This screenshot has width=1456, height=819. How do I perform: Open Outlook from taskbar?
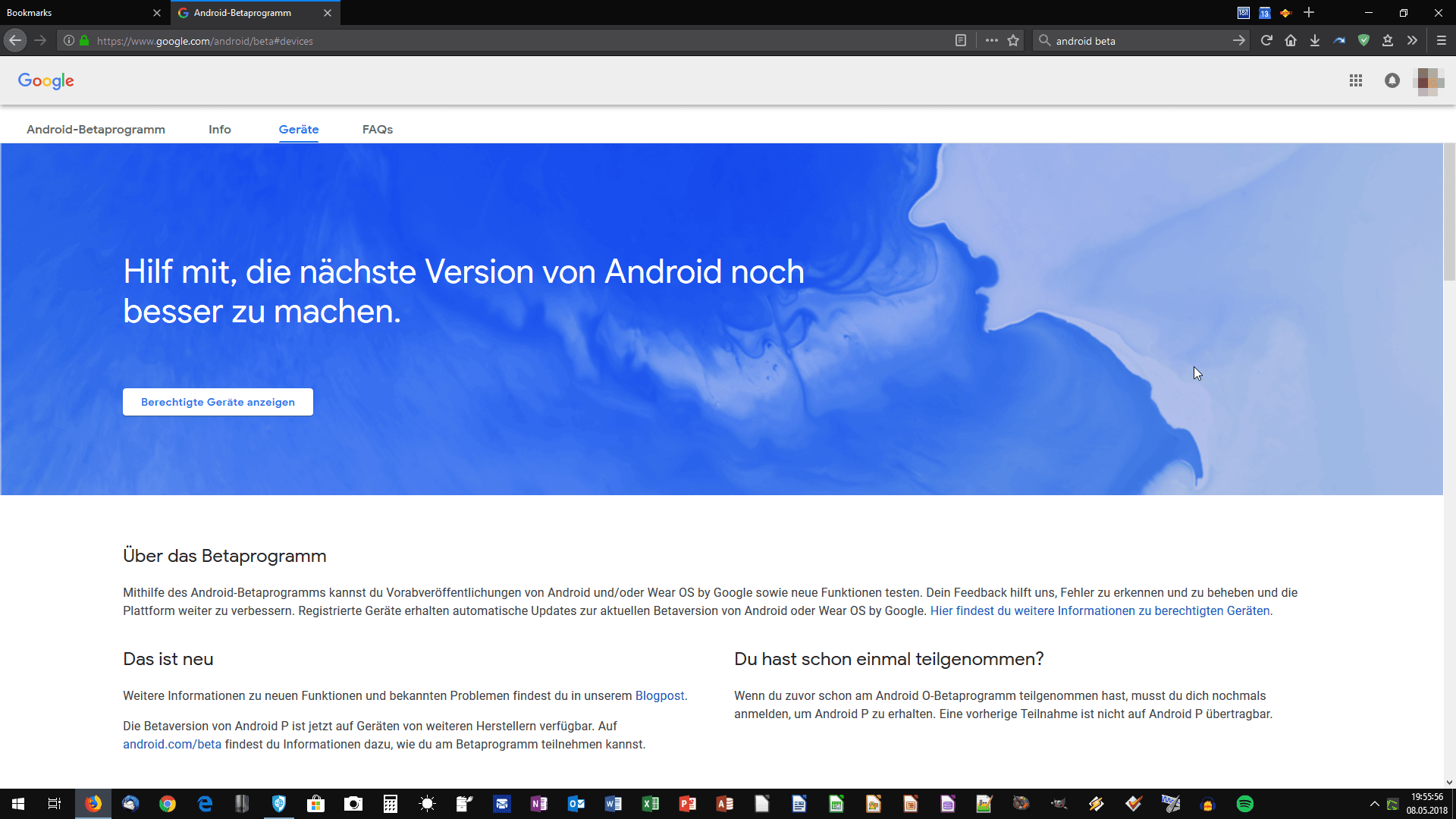tap(576, 804)
